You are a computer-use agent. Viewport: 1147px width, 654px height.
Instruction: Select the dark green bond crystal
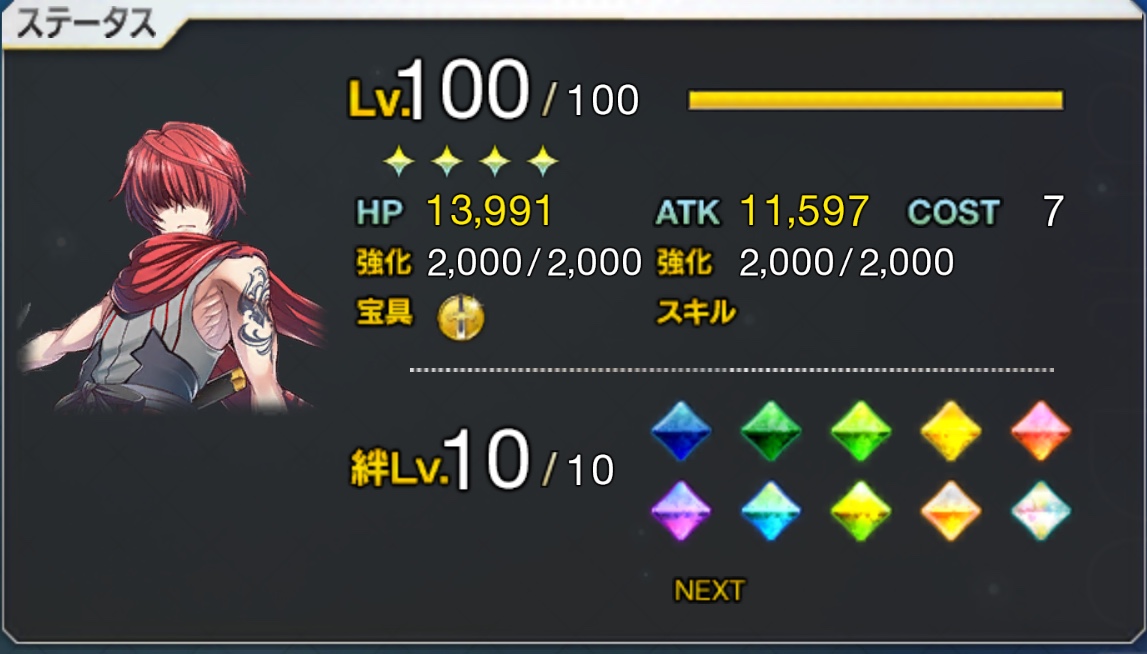point(770,431)
